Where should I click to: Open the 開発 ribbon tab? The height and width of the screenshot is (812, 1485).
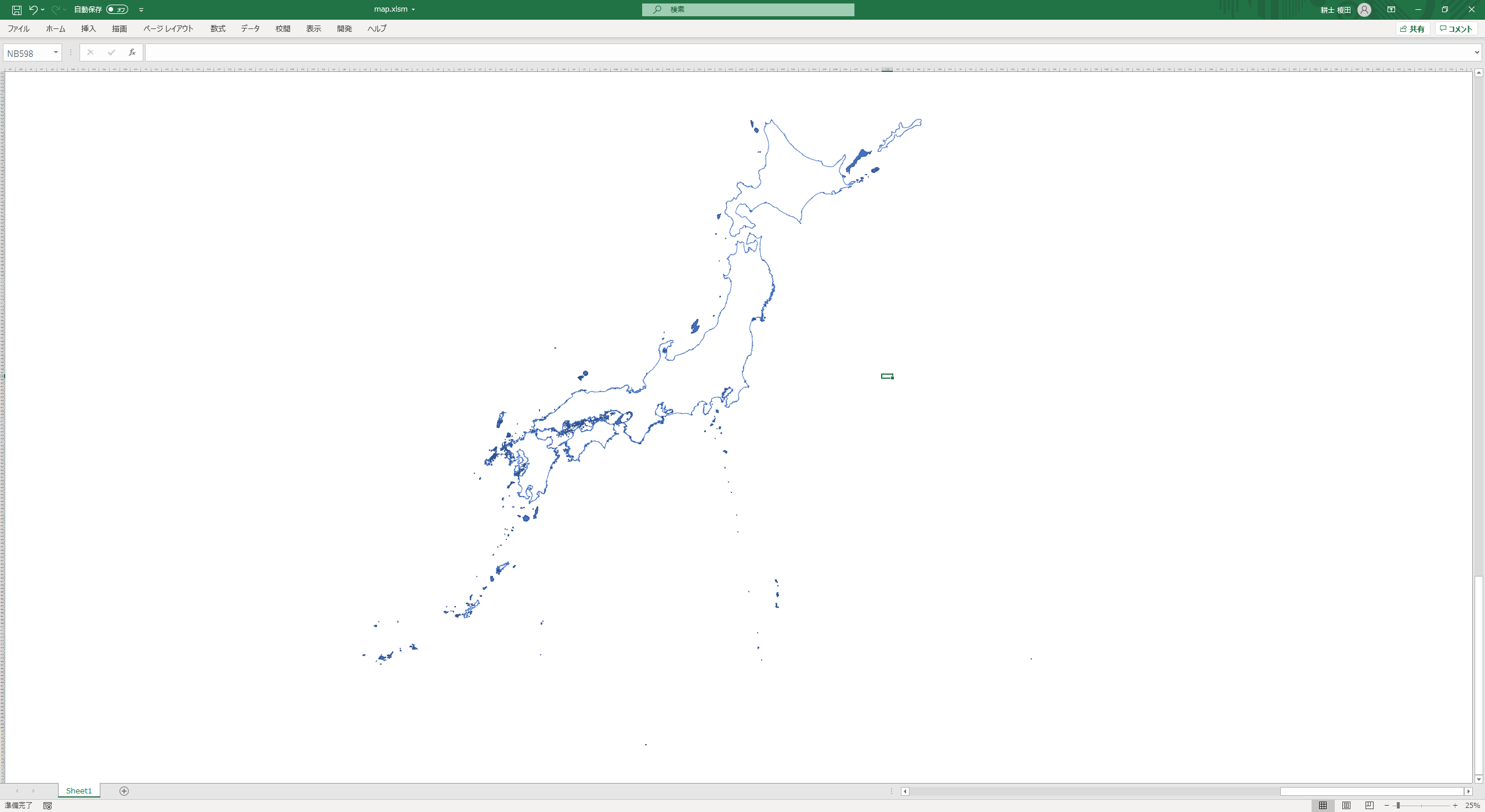click(344, 28)
